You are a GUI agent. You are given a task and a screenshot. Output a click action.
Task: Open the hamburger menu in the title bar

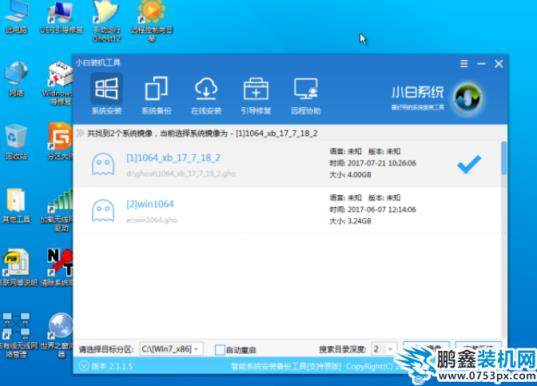[464, 64]
